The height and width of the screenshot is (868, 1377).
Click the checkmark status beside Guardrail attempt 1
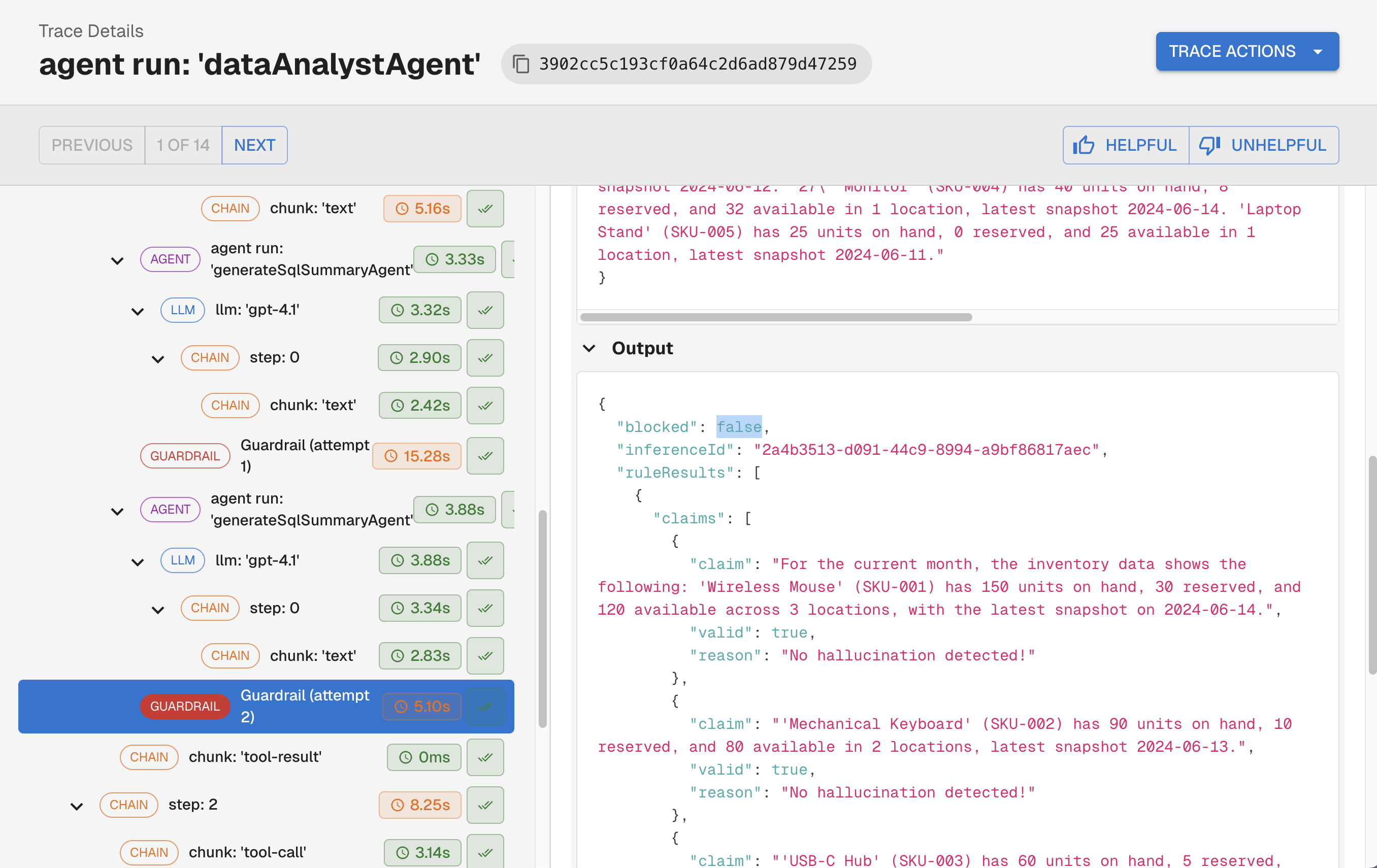[x=485, y=456]
